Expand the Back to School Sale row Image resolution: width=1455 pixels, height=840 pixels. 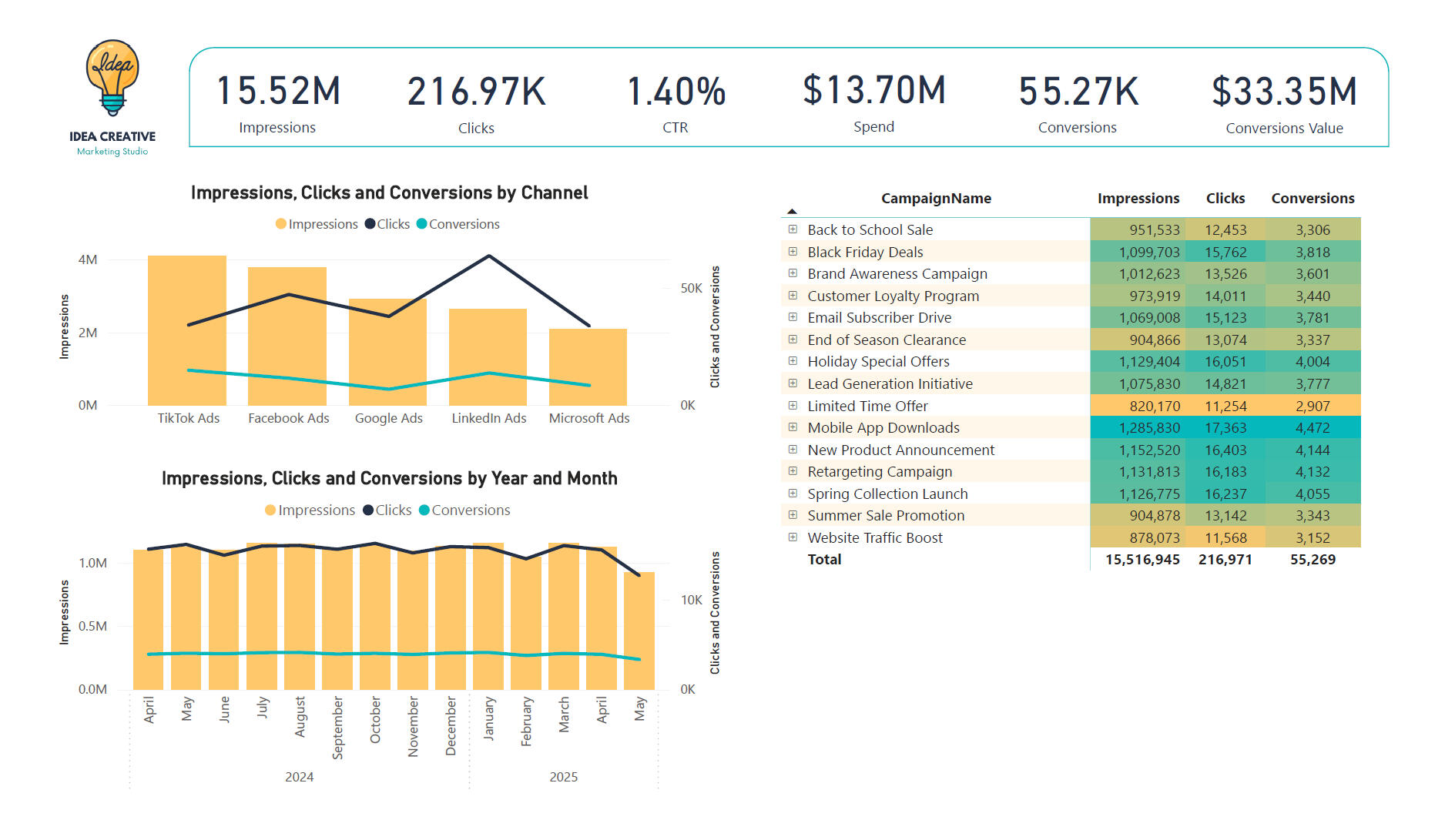(x=793, y=229)
